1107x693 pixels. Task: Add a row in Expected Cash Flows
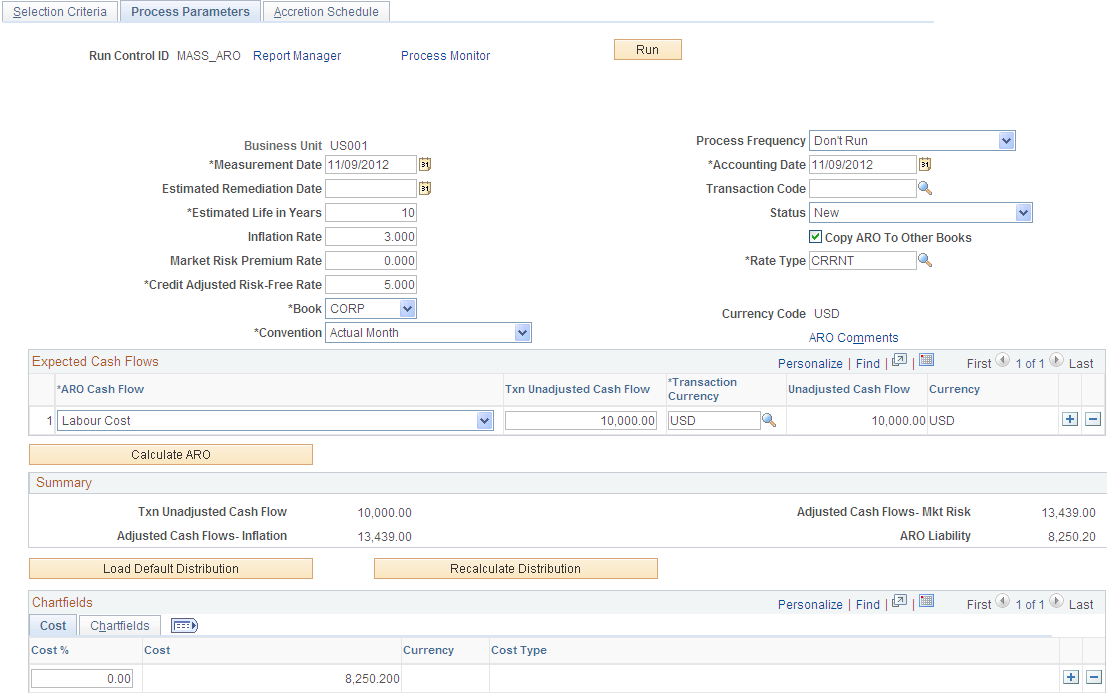(1070, 419)
